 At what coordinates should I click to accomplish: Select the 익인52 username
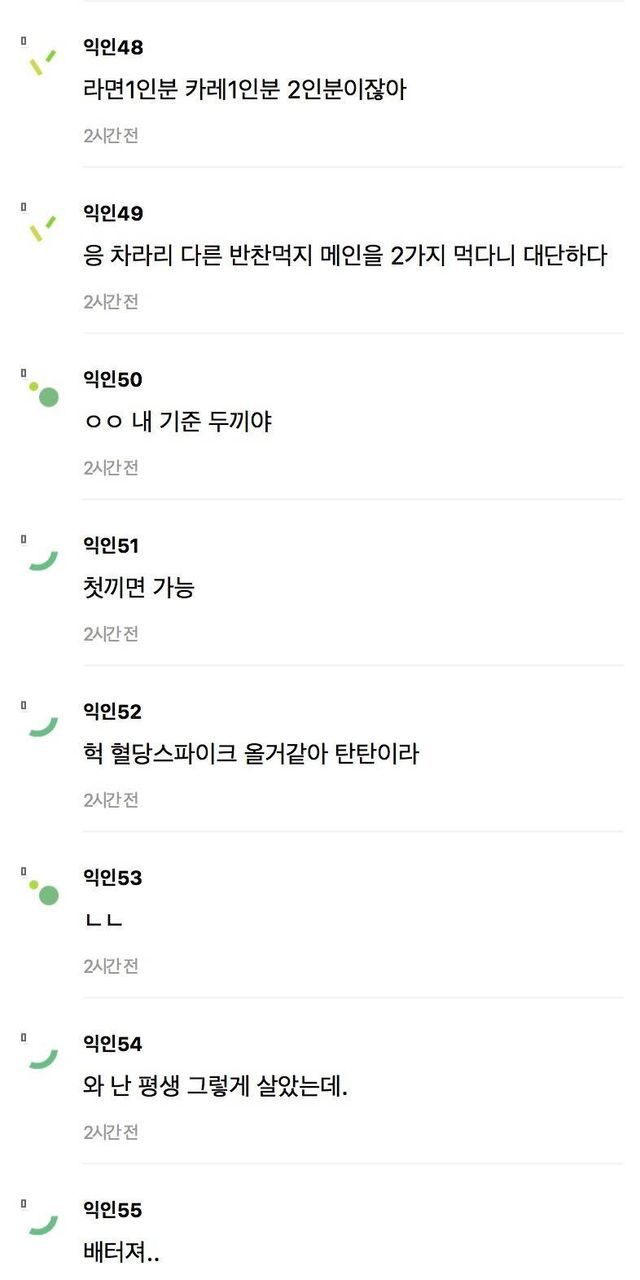tap(113, 711)
